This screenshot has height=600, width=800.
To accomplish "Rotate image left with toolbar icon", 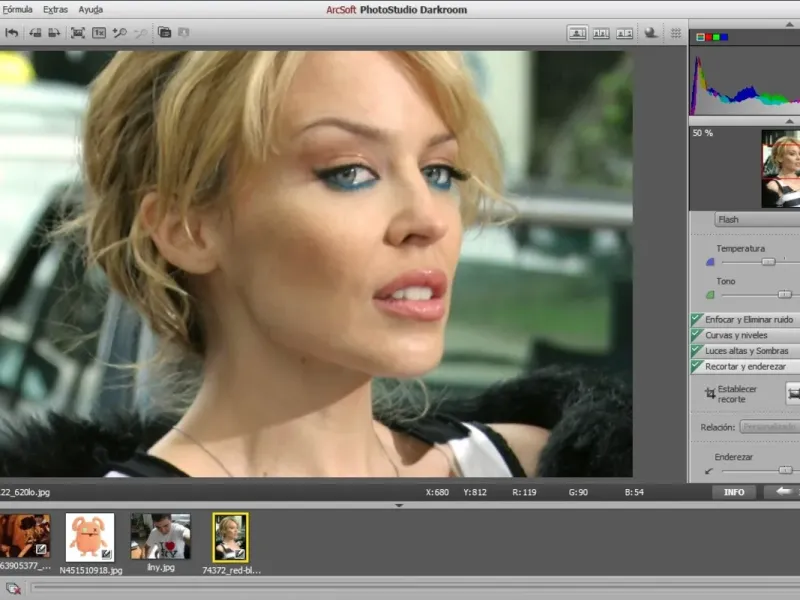I will click(x=35, y=33).
